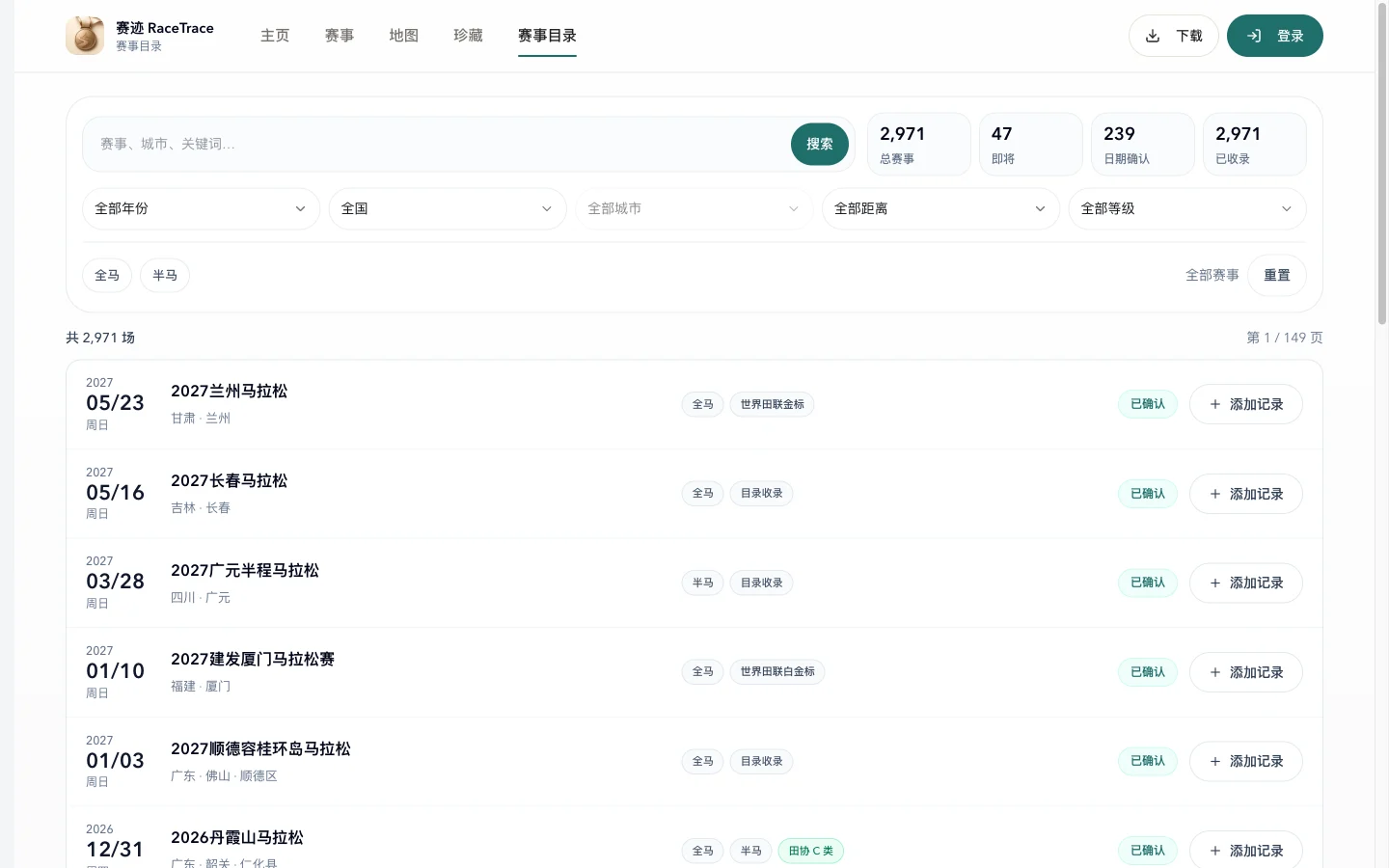Click the 已收录 2,971 stat card
The width and height of the screenshot is (1389, 868).
1255,145
